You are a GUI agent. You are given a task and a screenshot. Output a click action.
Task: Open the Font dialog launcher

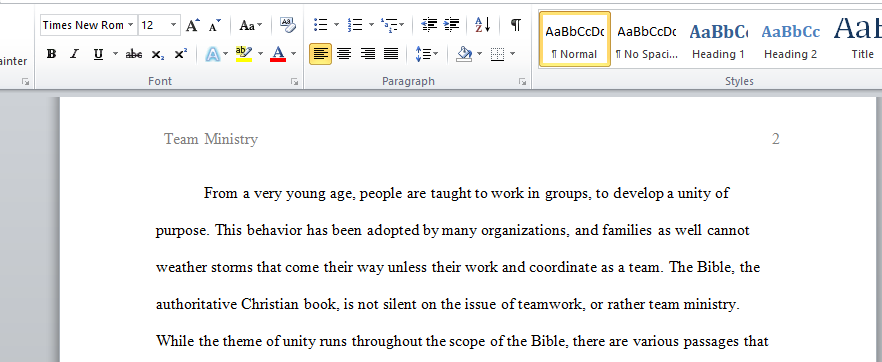coord(294,82)
